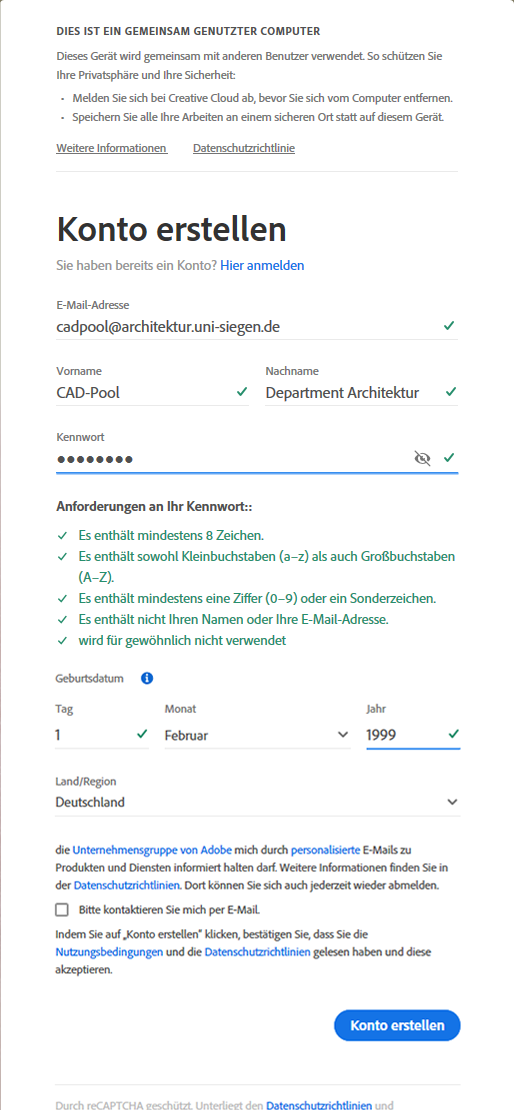The height and width of the screenshot is (1110, 514).
Task: Open top 'Datenschutzrichtlinie' link
Action: 244,148
